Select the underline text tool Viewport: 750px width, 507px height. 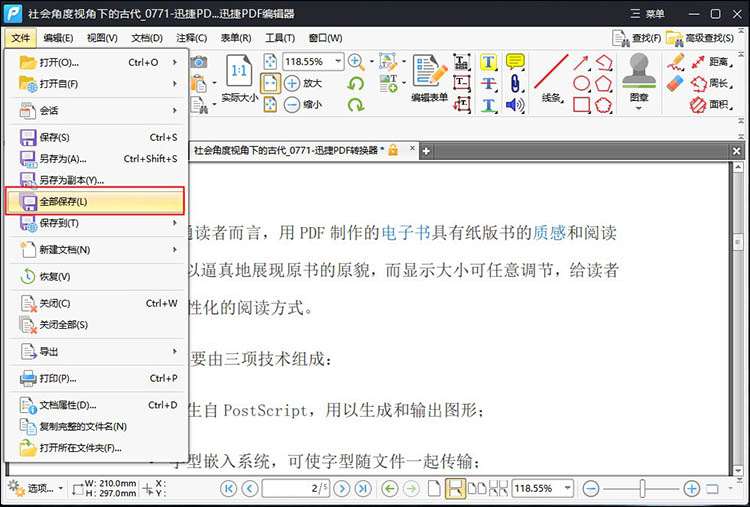[488, 104]
